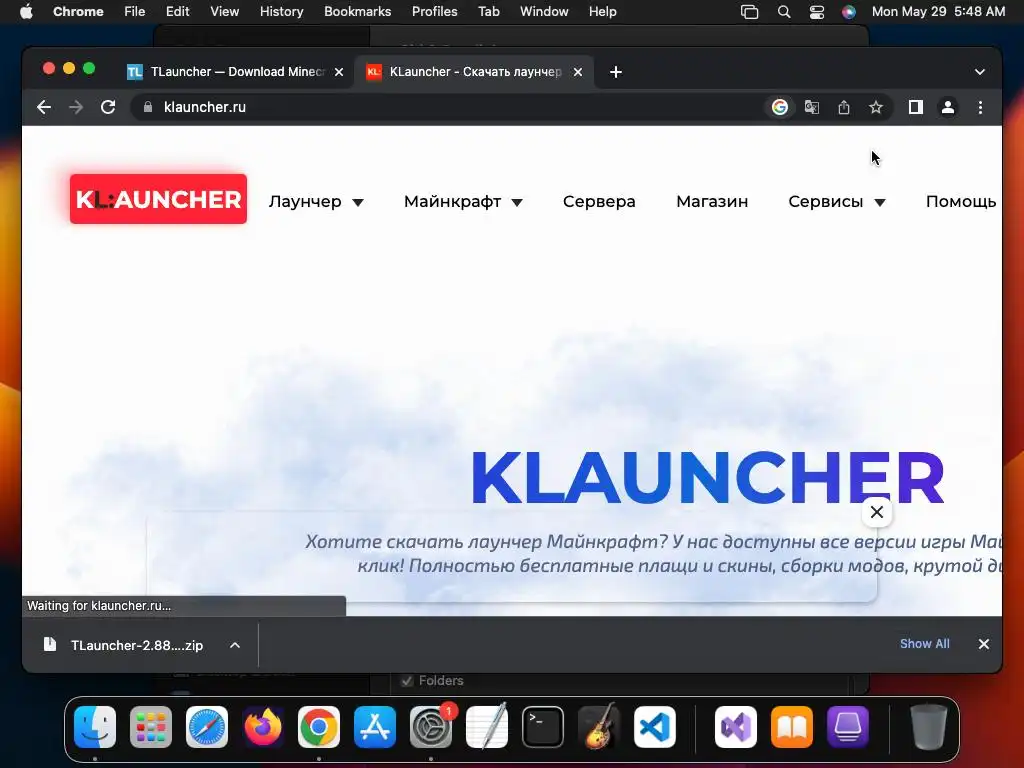This screenshot has width=1024, height=768.
Task: Open Chrome three-dot menu
Action: [980, 107]
